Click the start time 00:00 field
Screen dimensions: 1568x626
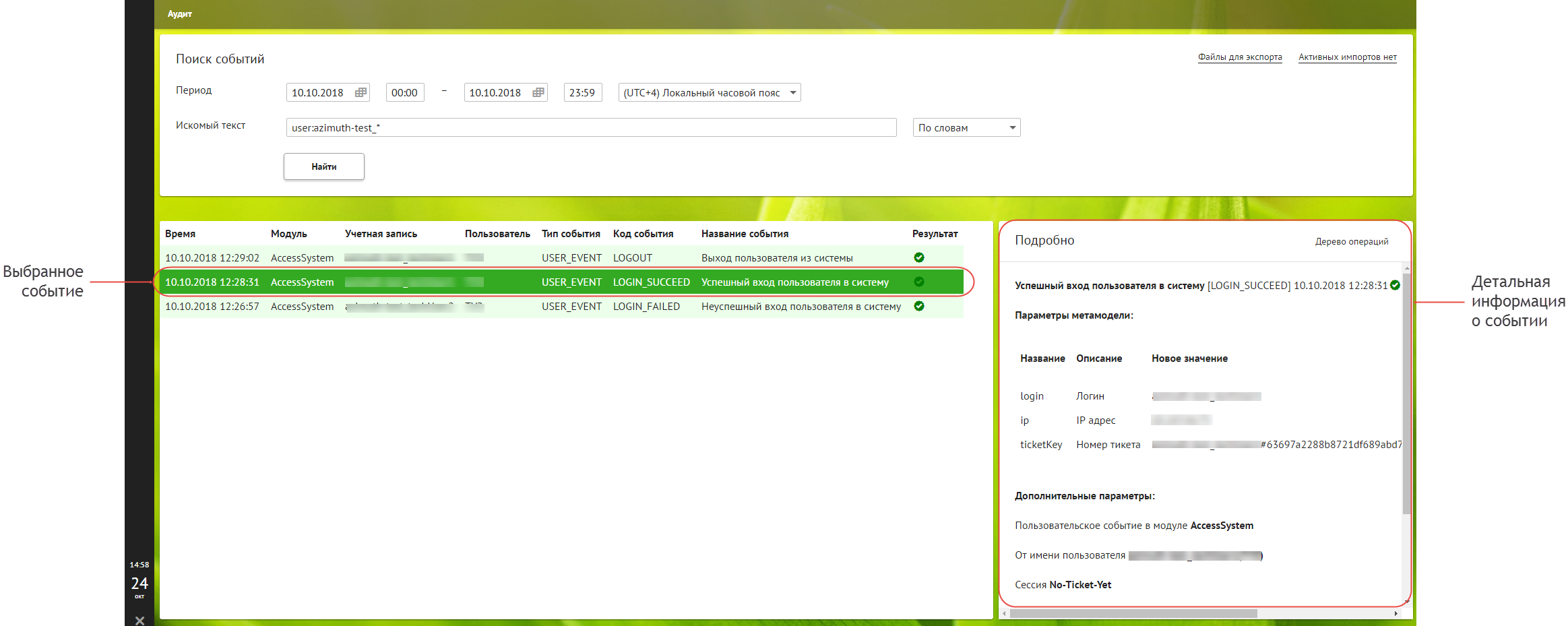[404, 92]
